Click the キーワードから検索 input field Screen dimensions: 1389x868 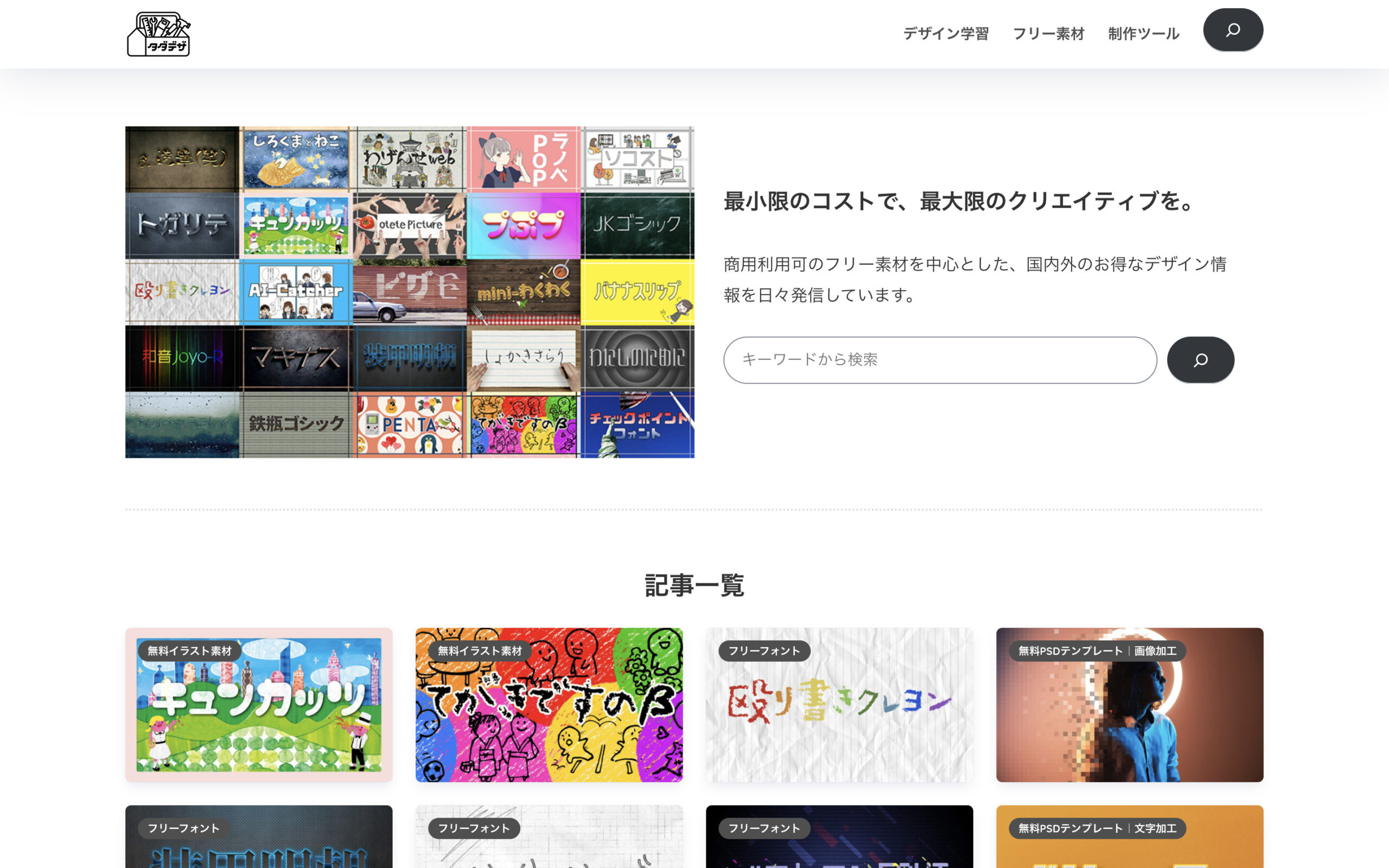[940, 360]
